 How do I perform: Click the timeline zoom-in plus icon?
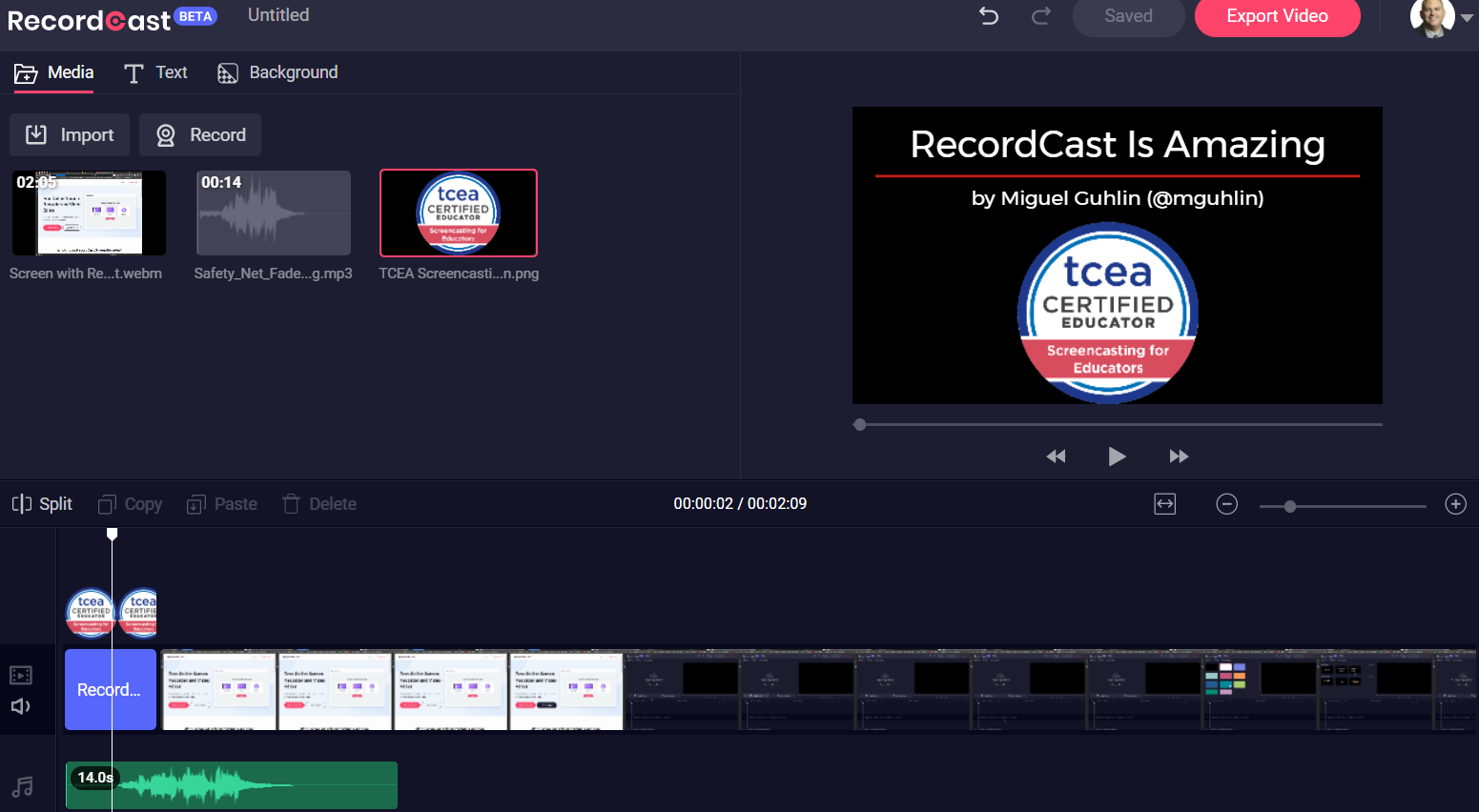click(x=1455, y=504)
